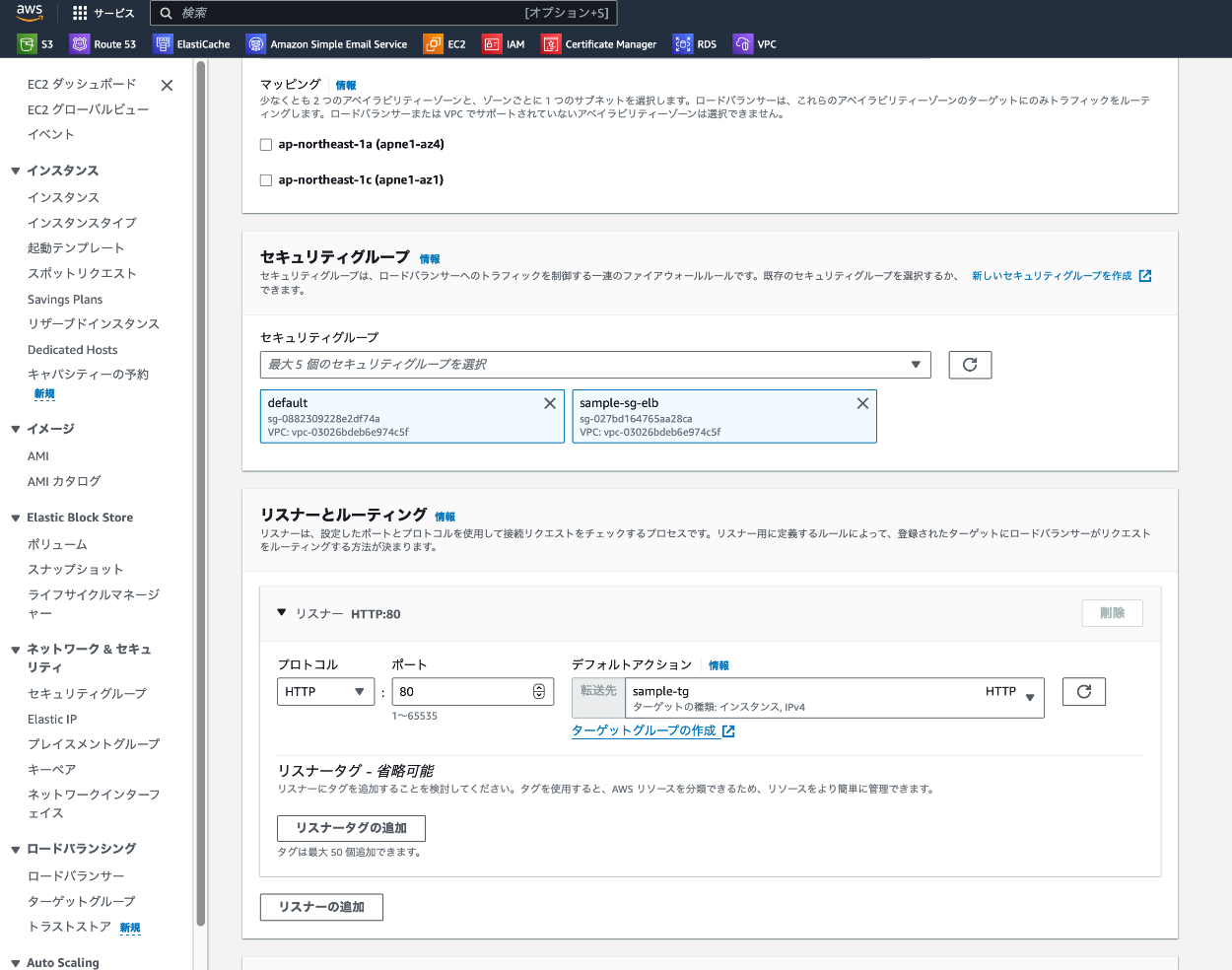
Task: Go to ターゲットグループ in sidebar
Action: (81, 901)
